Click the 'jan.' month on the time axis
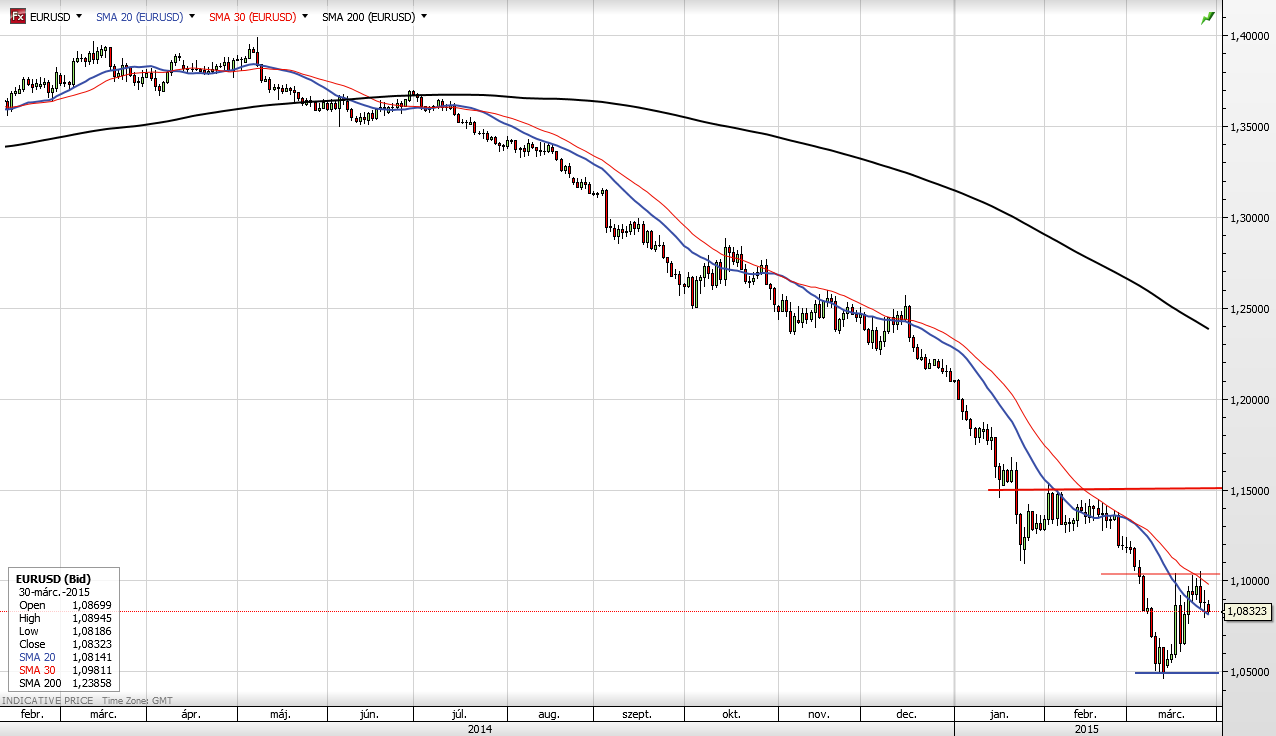Viewport: 1276px width, 736px height. [998, 714]
